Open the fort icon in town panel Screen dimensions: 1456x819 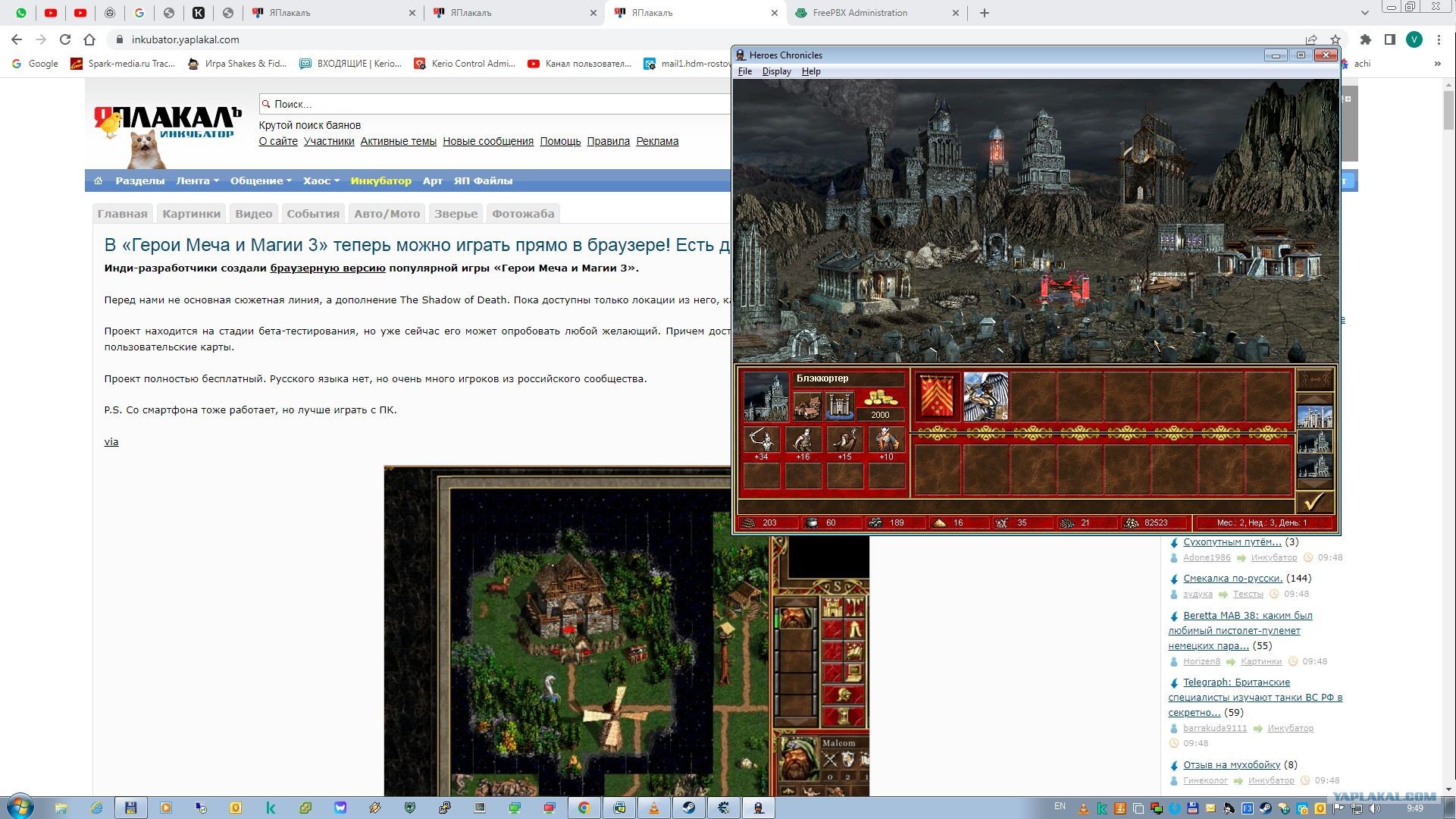(x=840, y=406)
